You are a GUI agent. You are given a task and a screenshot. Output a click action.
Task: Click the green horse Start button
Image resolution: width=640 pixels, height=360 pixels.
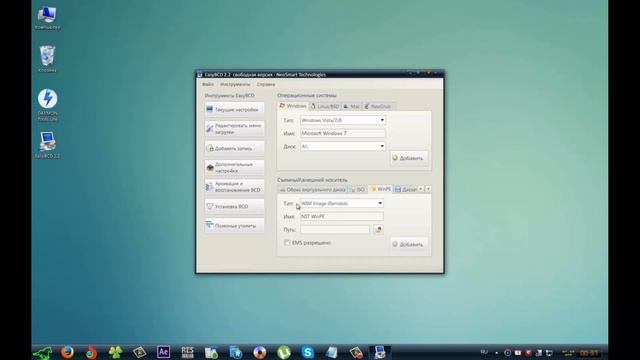[42, 352]
